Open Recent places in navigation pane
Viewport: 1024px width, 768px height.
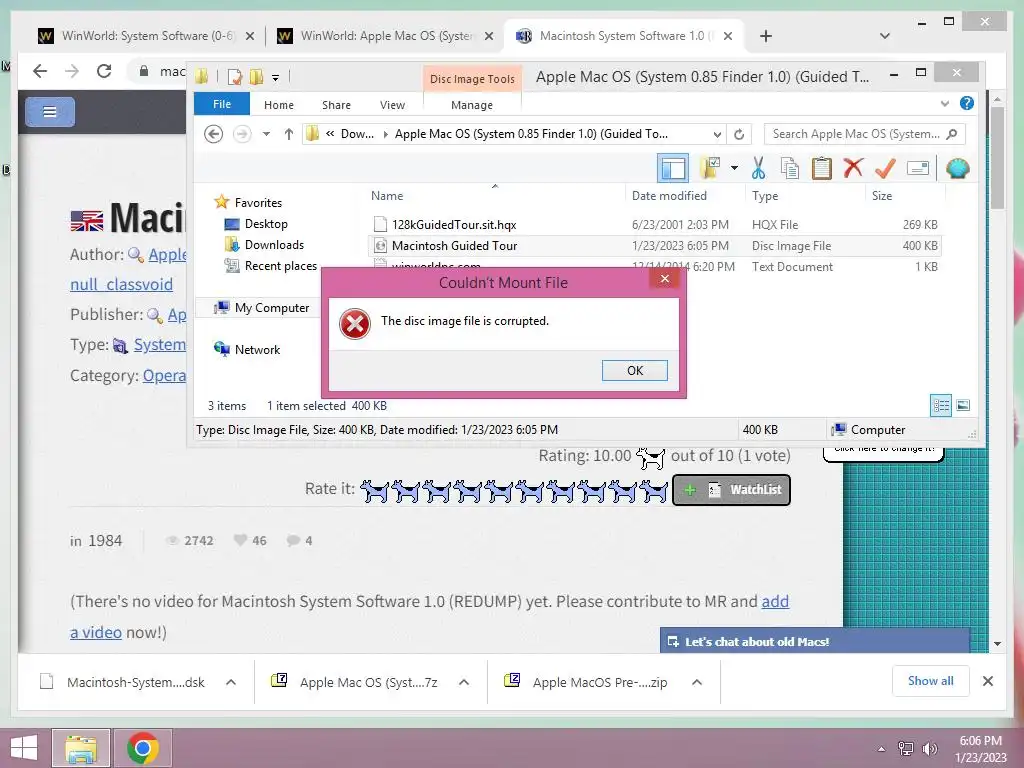[280, 265]
